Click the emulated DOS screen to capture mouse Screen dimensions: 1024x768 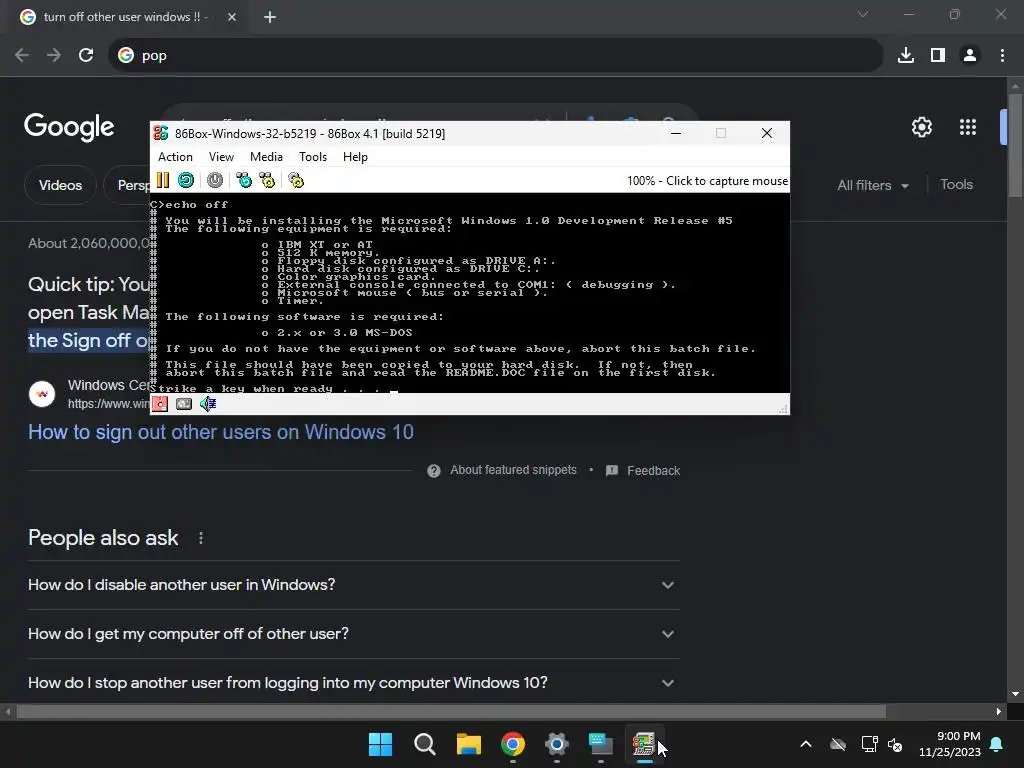pyautogui.click(x=470, y=293)
